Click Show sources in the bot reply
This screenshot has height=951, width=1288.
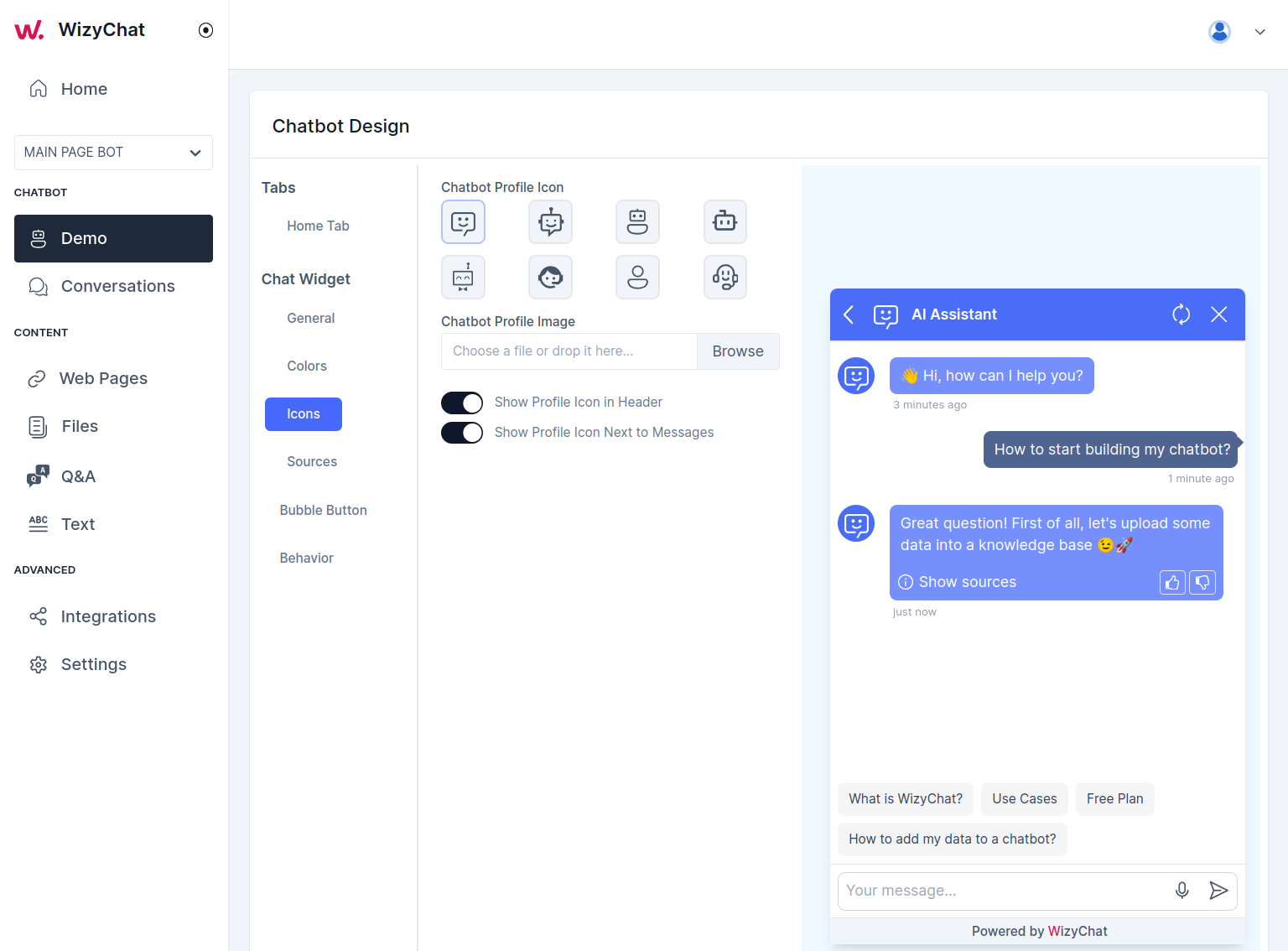coord(968,582)
